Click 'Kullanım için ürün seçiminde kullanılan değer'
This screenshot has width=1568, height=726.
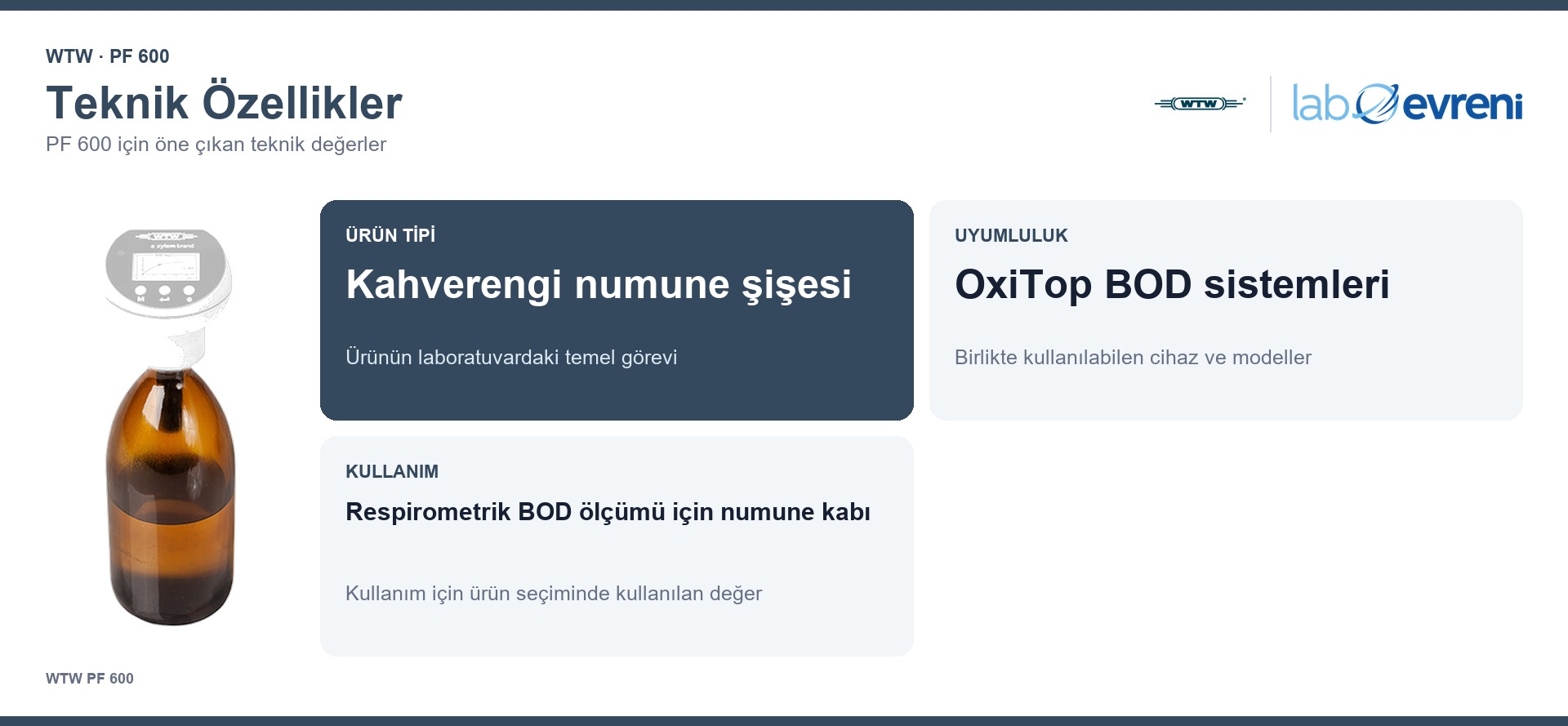point(554,594)
